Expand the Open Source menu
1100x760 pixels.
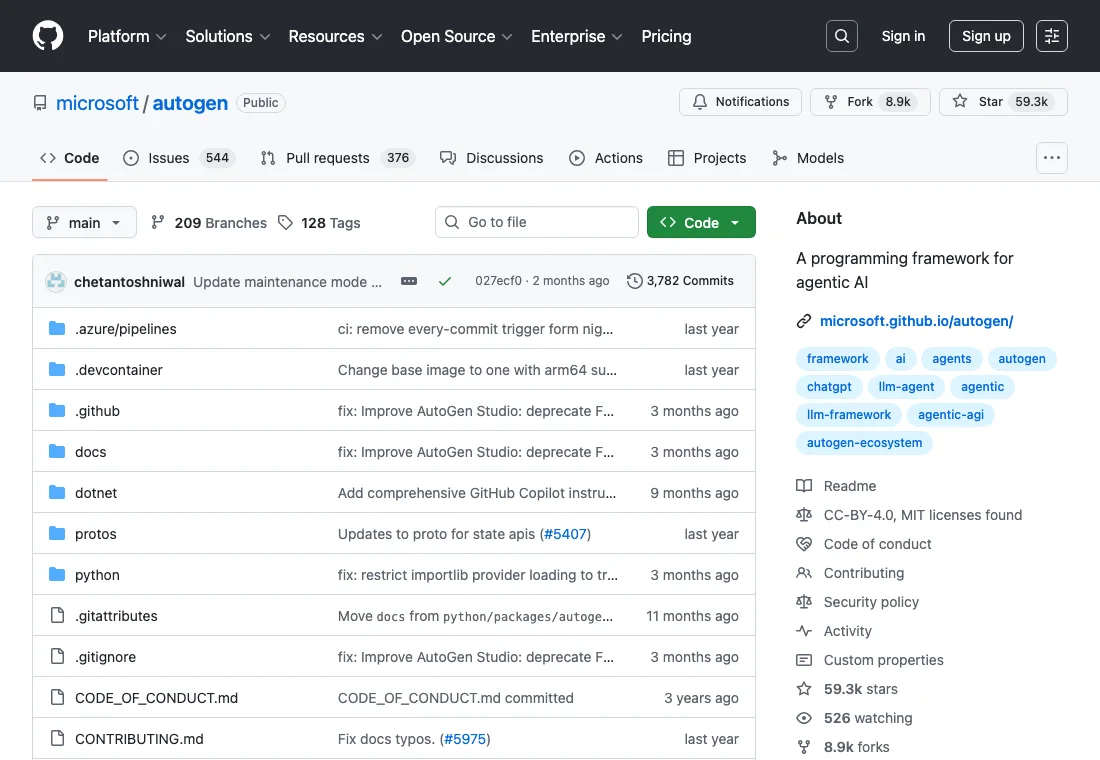456,36
